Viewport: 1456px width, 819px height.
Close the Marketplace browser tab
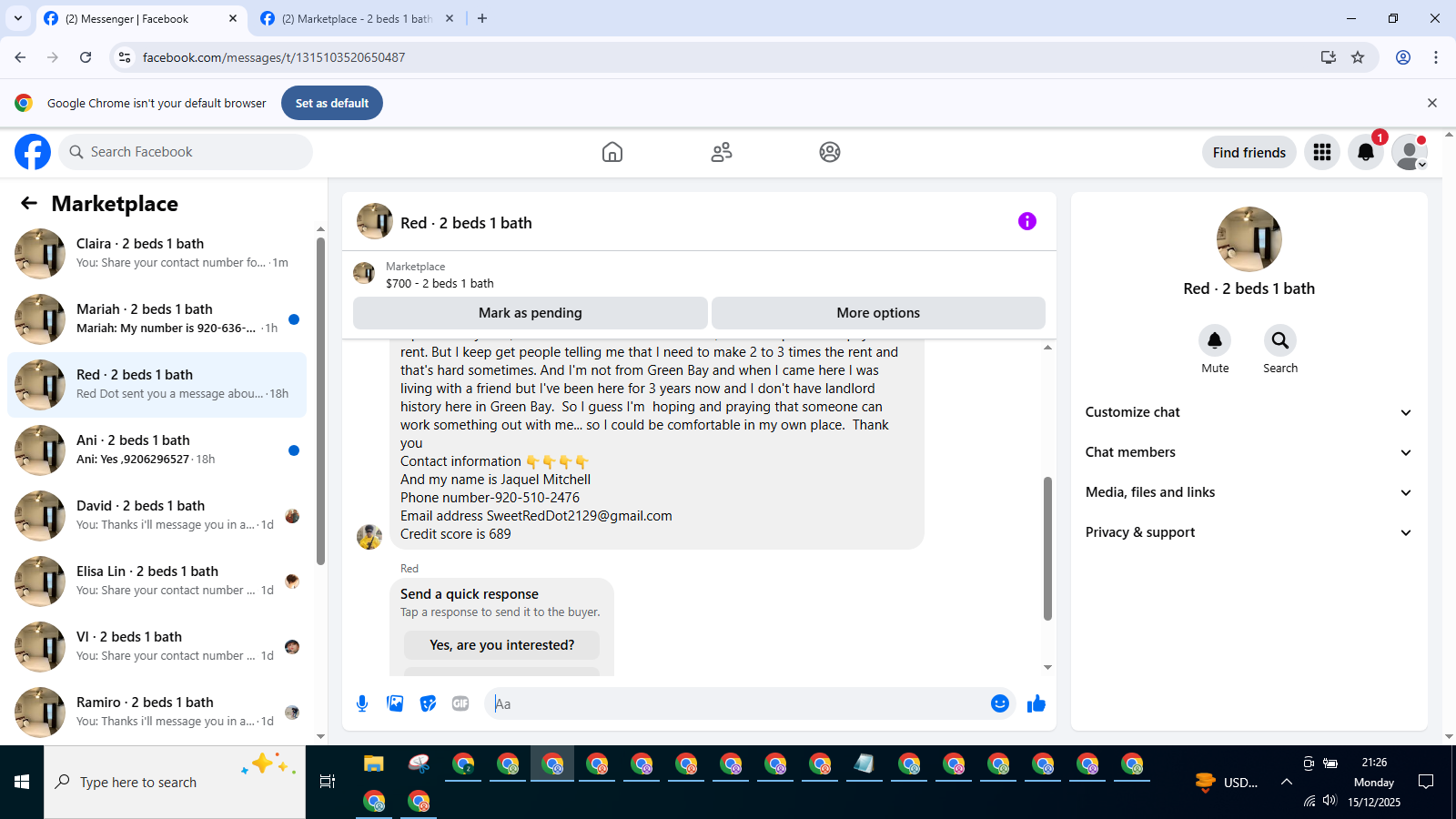tap(450, 18)
